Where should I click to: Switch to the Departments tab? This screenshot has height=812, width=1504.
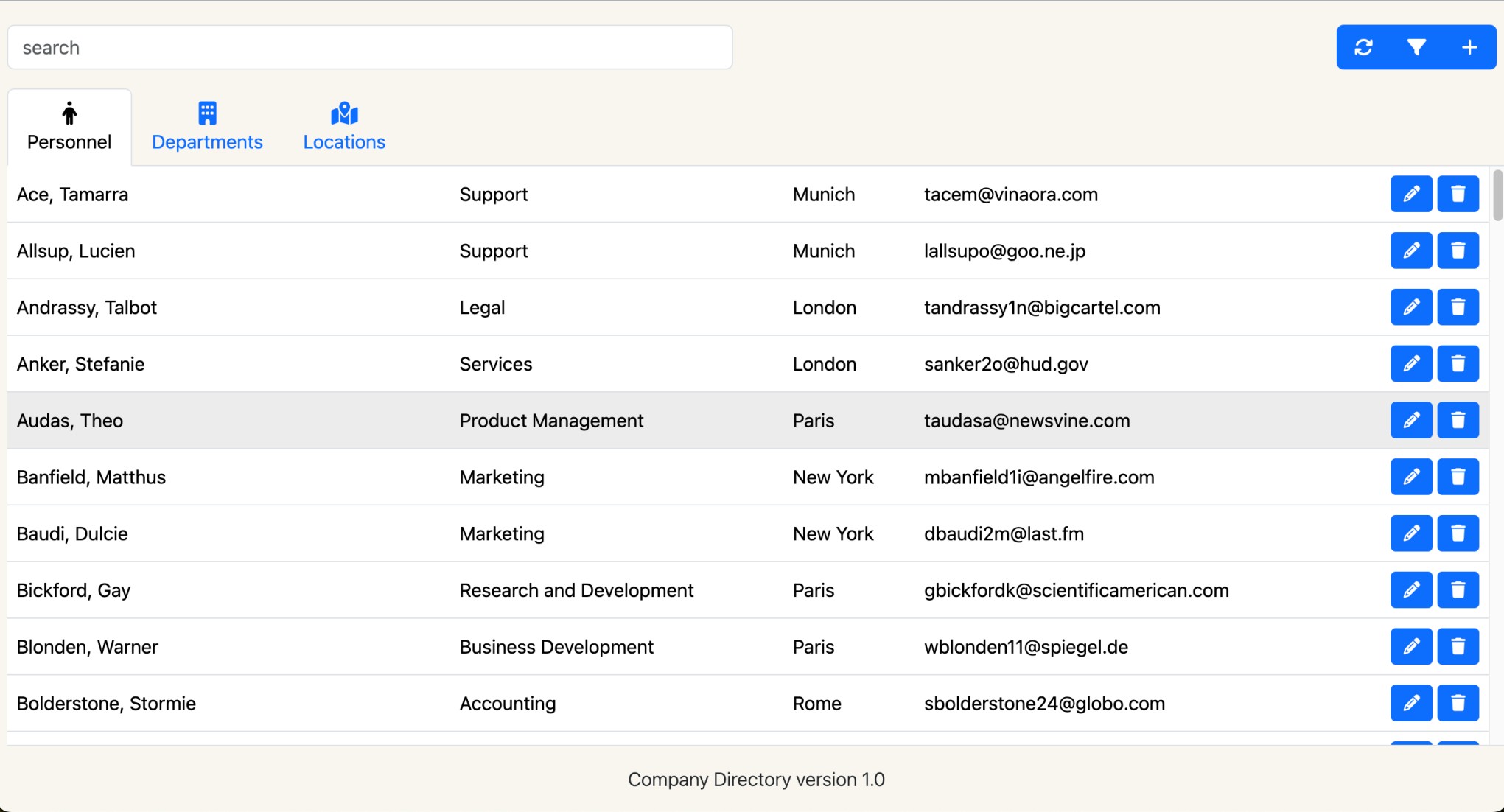point(207,127)
